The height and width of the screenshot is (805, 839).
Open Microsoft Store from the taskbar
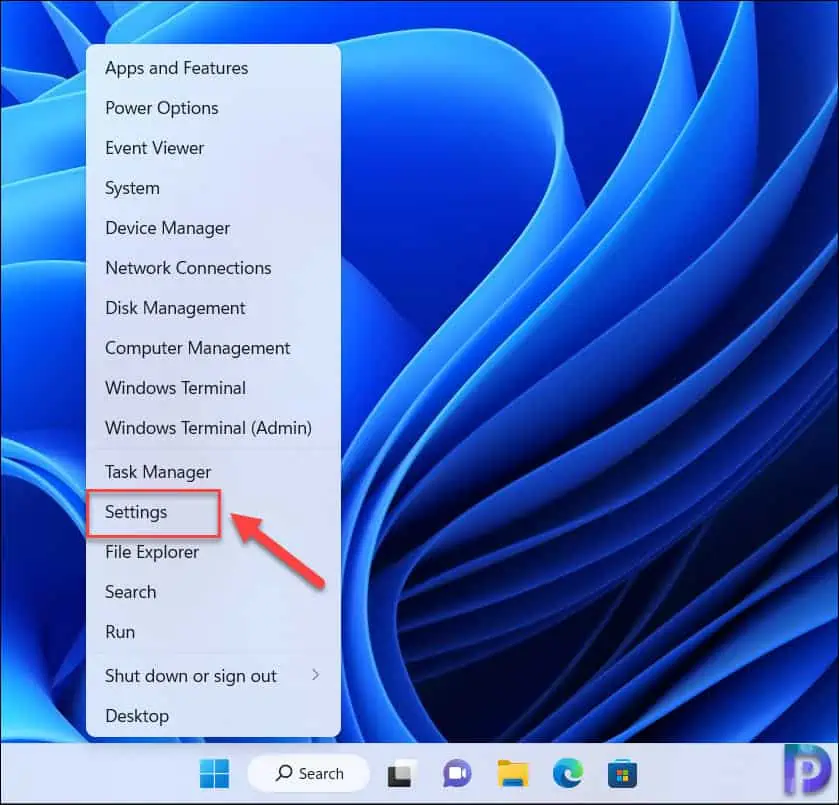pyautogui.click(x=622, y=774)
